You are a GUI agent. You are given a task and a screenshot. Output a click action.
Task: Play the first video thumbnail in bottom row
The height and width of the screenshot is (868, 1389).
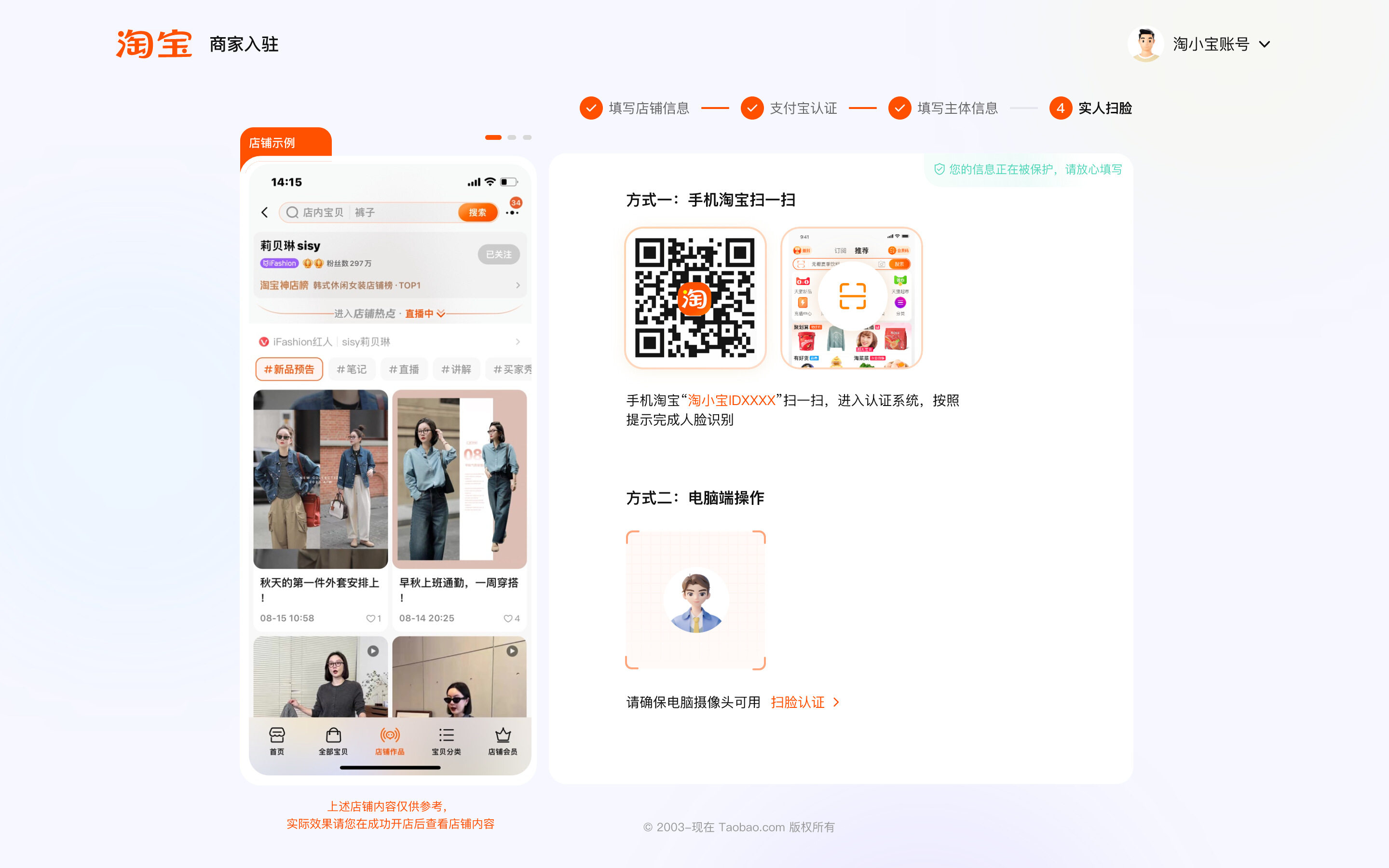click(373, 651)
